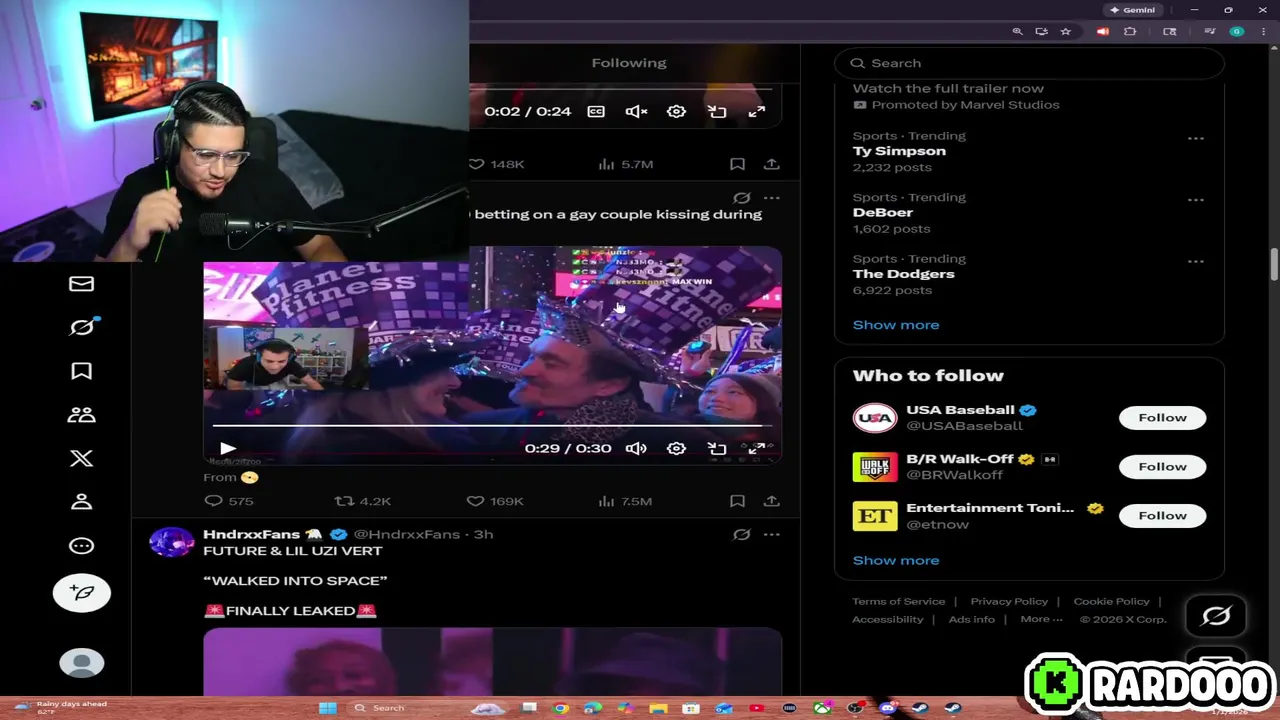
Task: View analytics of 7.5M views post
Action: tap(625, 501)
